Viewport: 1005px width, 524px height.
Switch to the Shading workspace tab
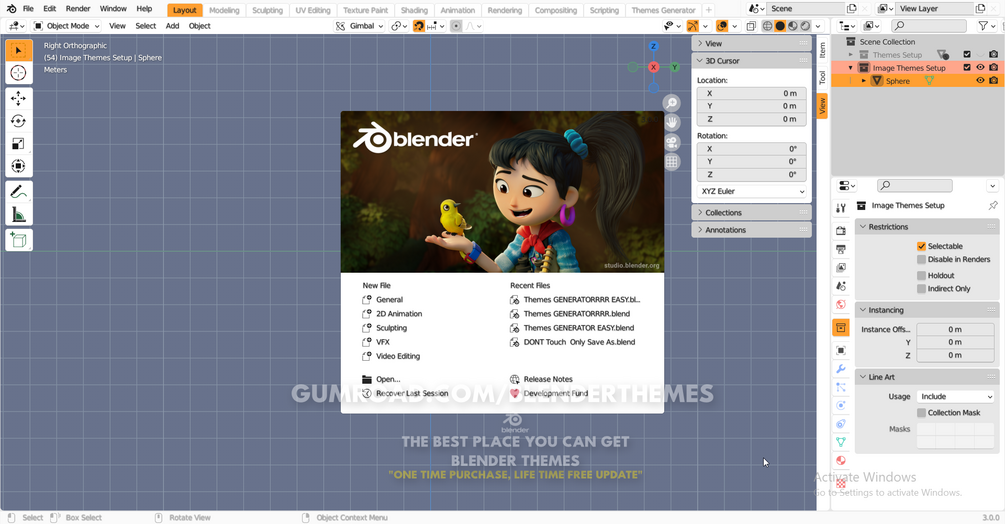pyautogui.click(x=414, y=10)
